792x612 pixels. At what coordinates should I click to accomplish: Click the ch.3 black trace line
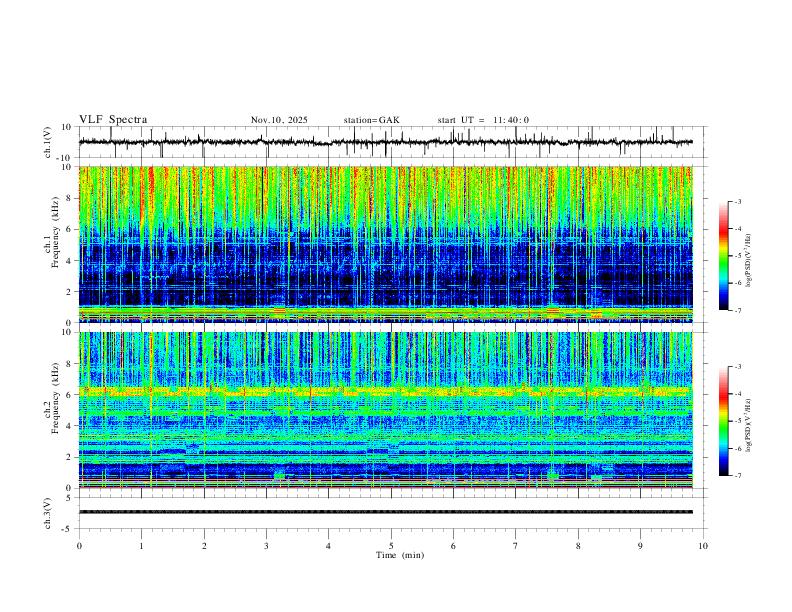coord(386,512)
